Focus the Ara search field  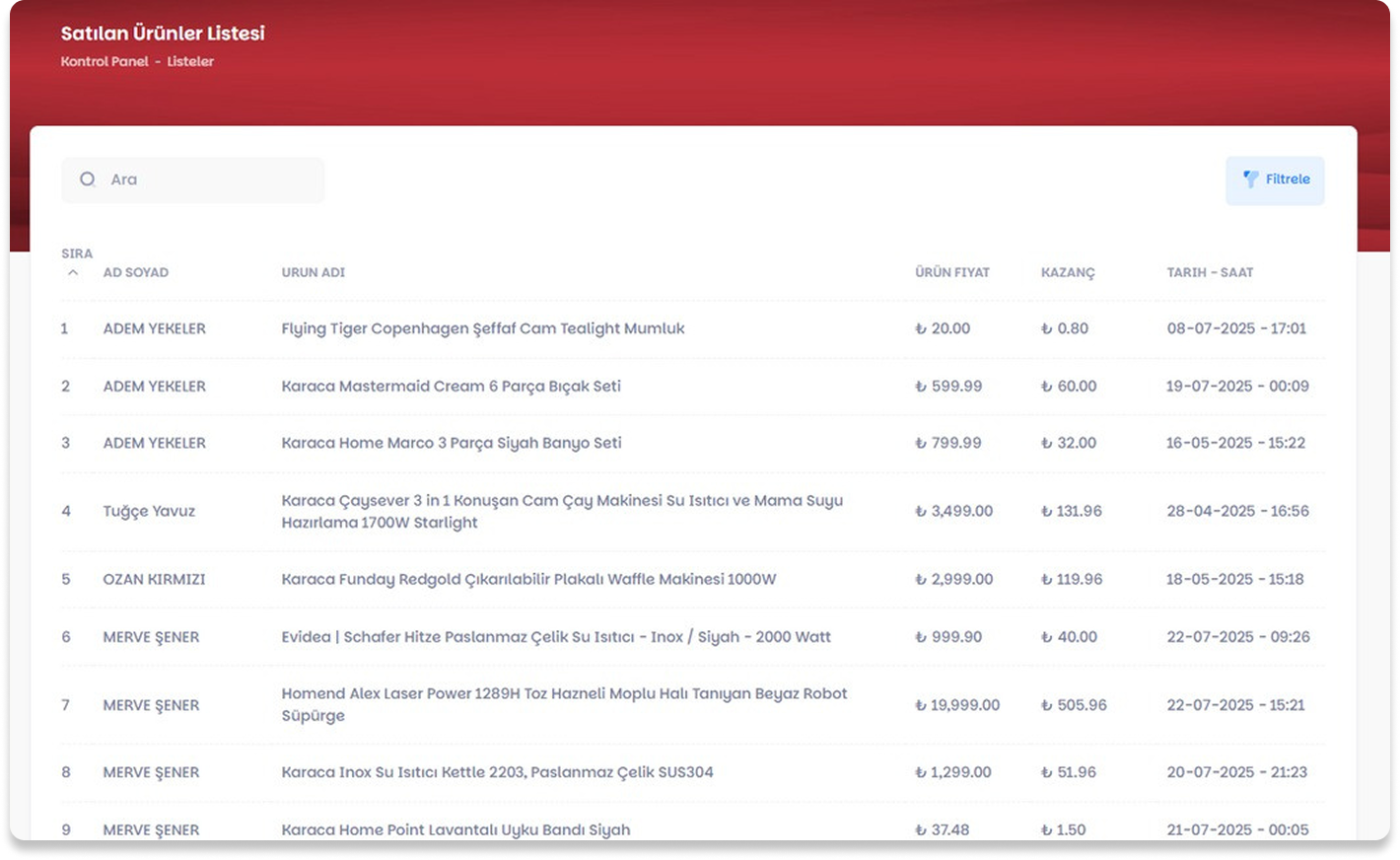click(x=207, y=180)
